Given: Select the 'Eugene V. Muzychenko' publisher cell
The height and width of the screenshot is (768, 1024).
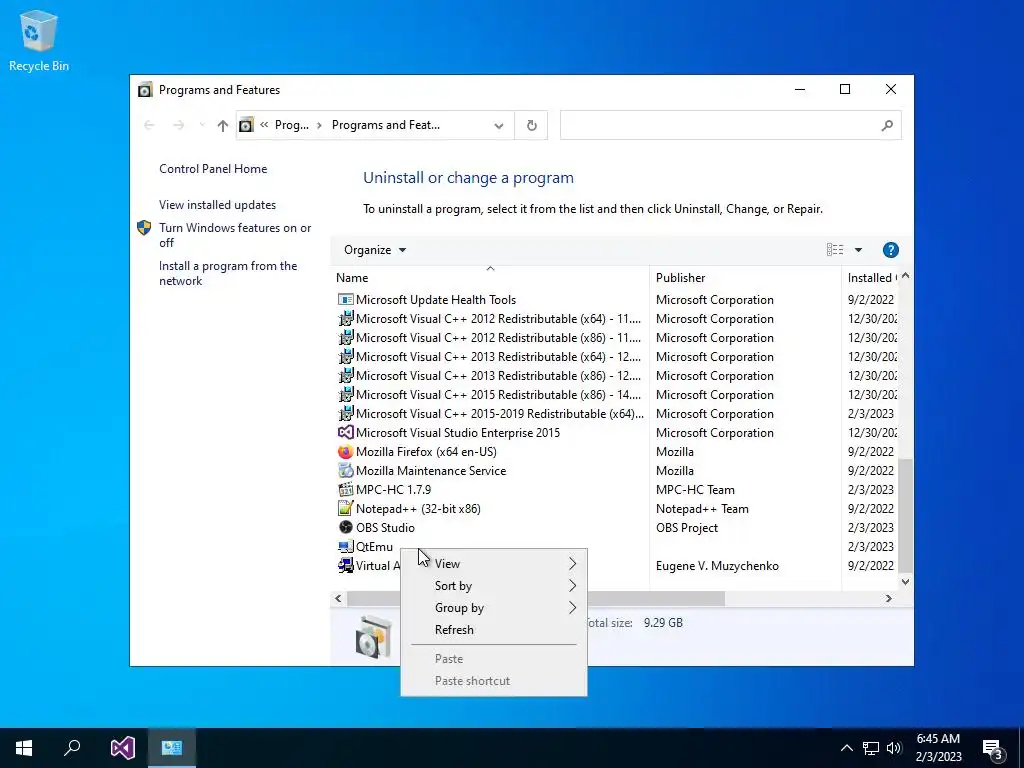Looking at the screenshot, I should 717,566.
